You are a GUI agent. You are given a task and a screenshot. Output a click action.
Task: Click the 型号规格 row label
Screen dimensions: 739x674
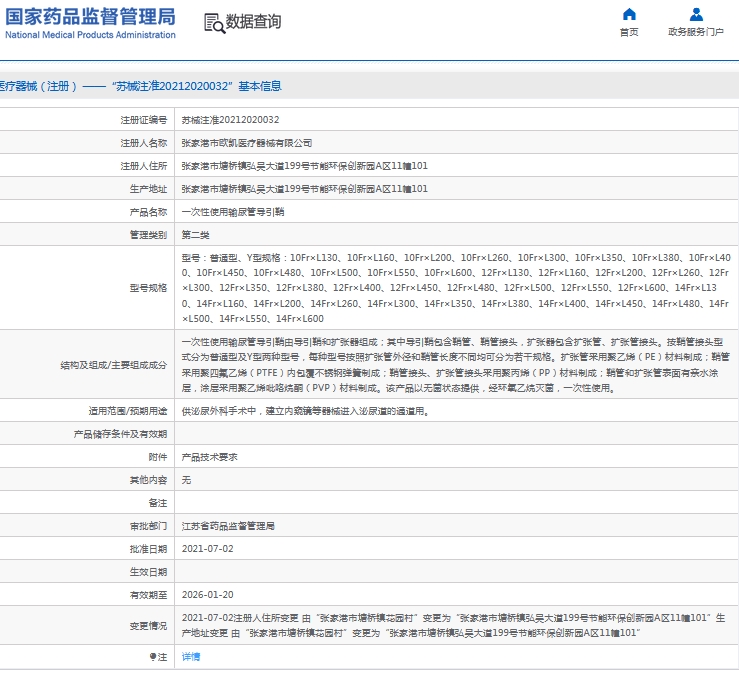(x=148, y=288)
